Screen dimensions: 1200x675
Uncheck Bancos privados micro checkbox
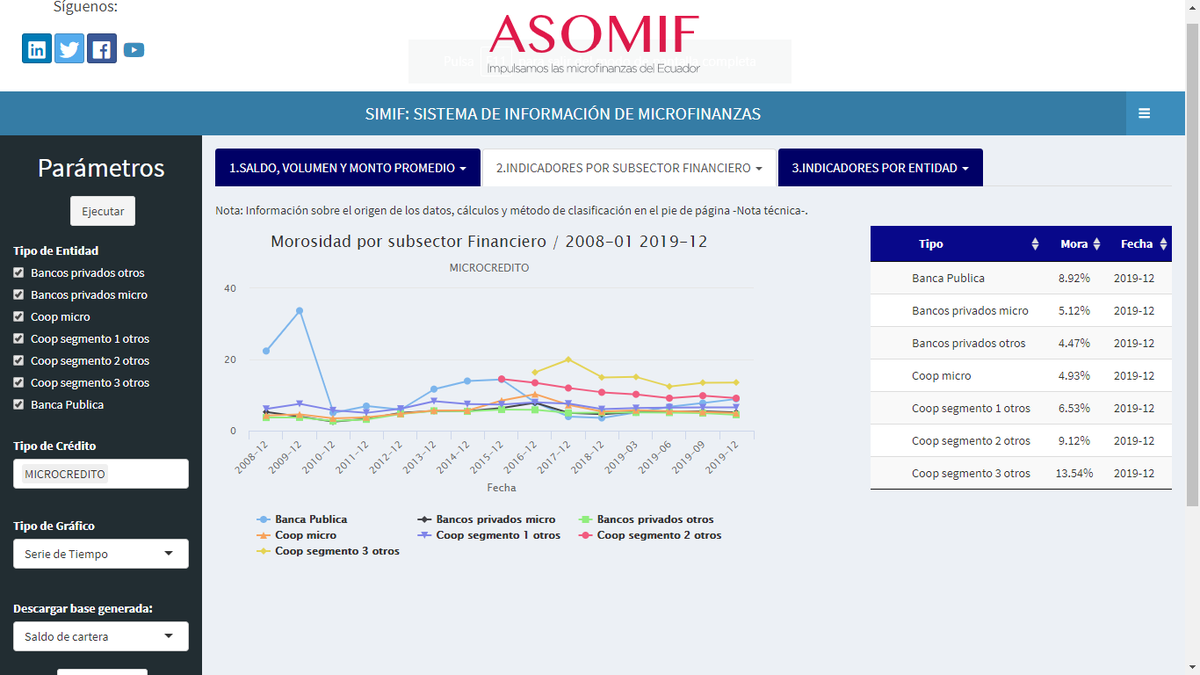coord(19,295)
